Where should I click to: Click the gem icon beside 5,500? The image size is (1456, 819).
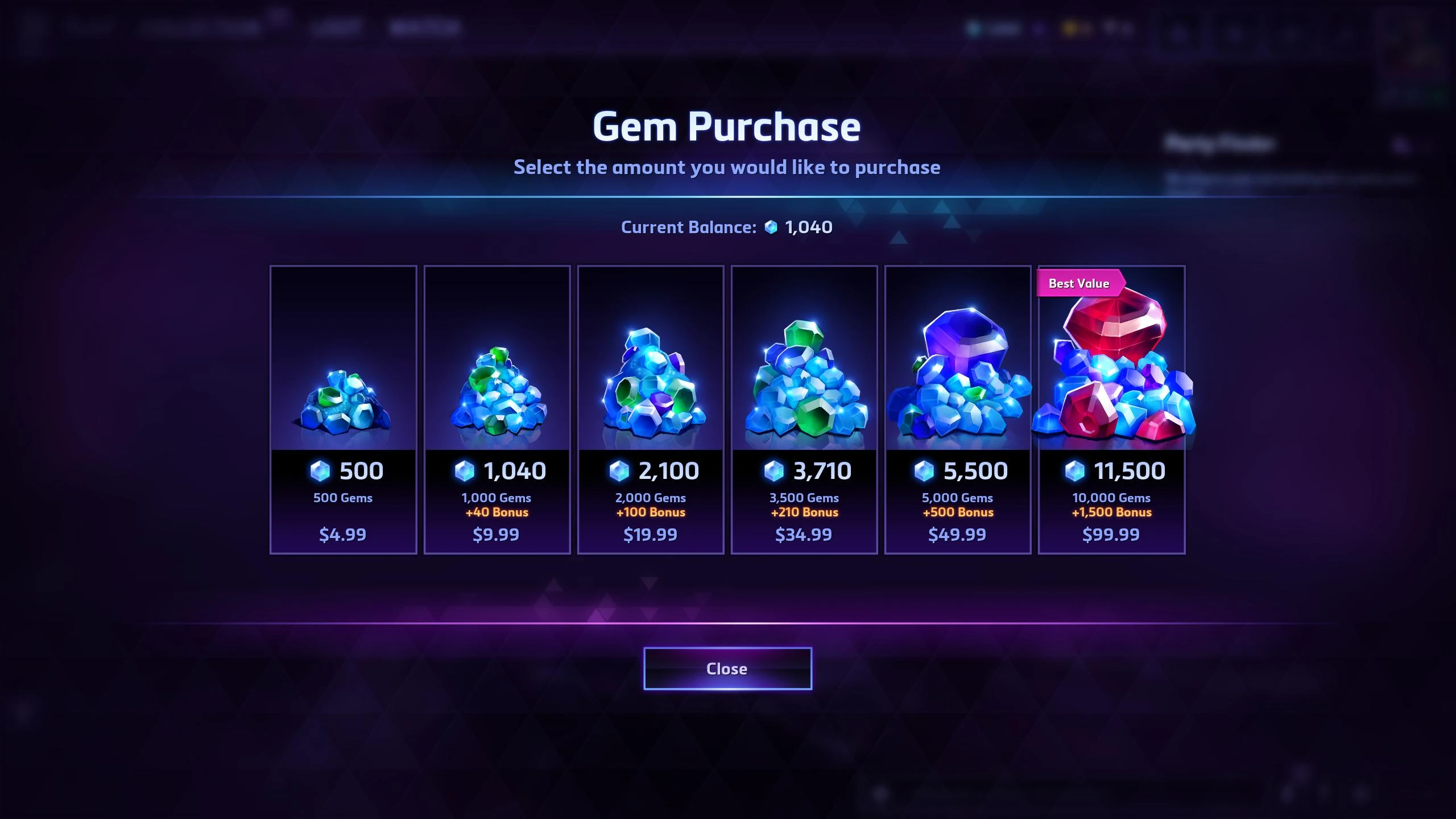(x=924, y=471)
